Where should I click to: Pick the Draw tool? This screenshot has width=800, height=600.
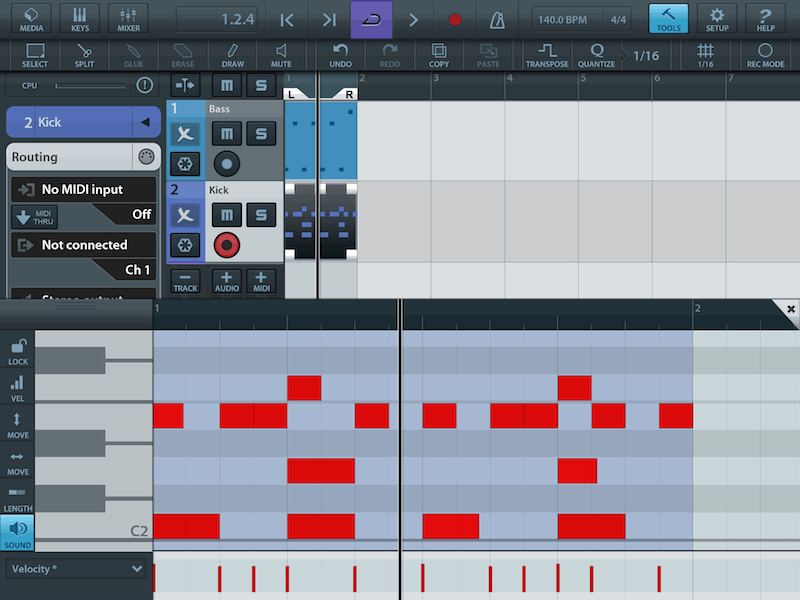coord(232,55)
